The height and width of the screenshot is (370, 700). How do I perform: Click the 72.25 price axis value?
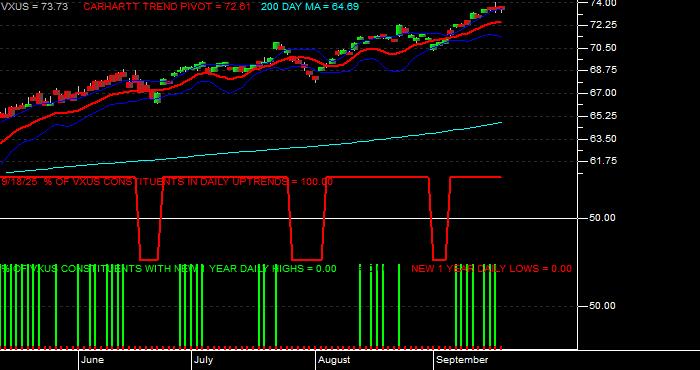[603, 25]
